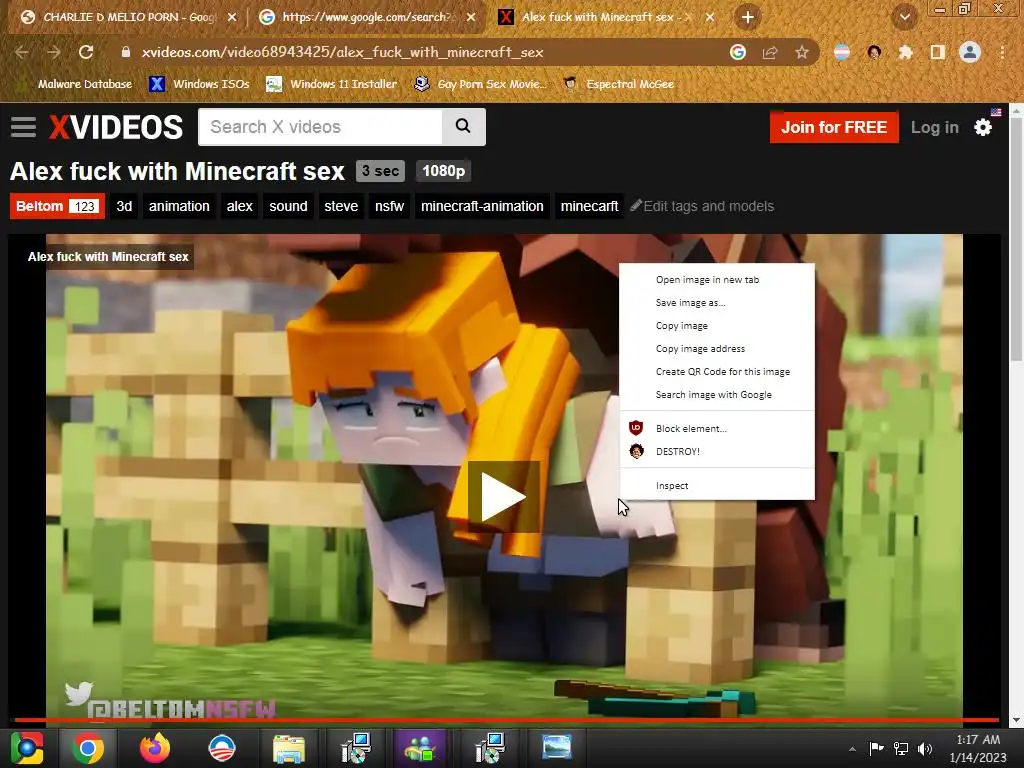Reload the current page
The width and height of the screenshot is (1024, 768).
click(86, 52)
